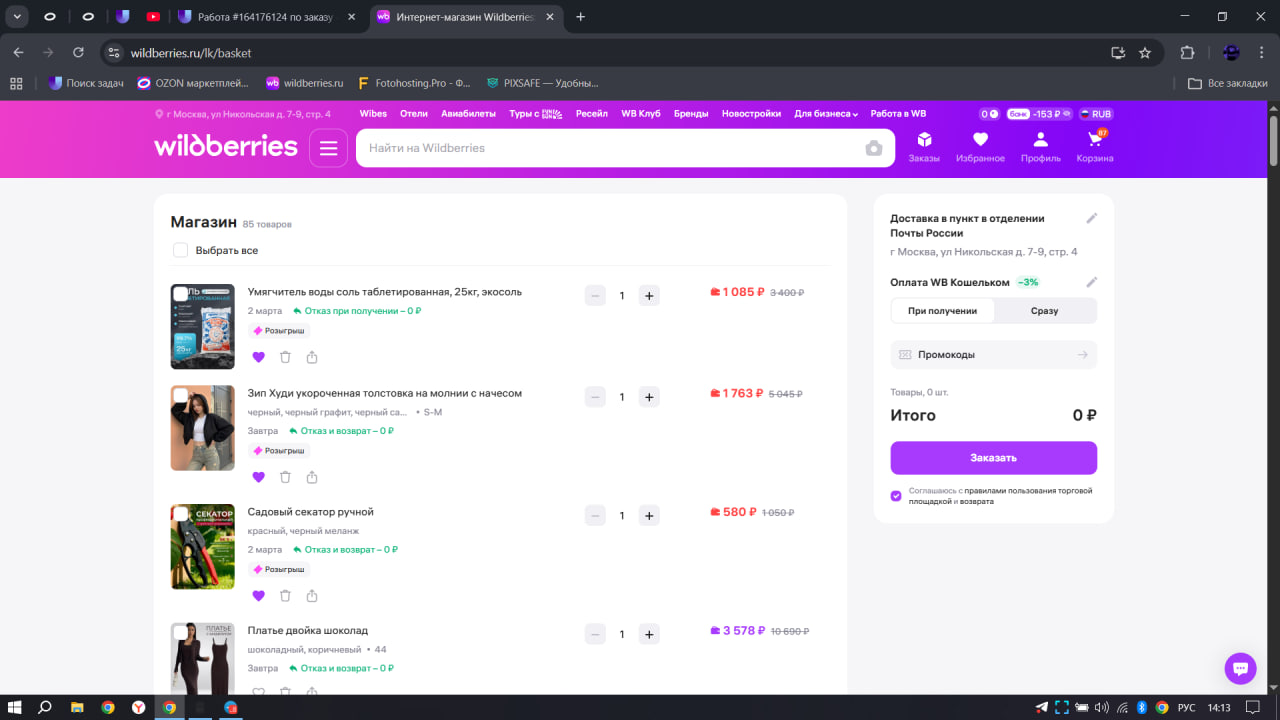Screen dimensions: 1280x720
Task: Toggle the marketplace rules agreement checkbox
Action: click(896, 496)
